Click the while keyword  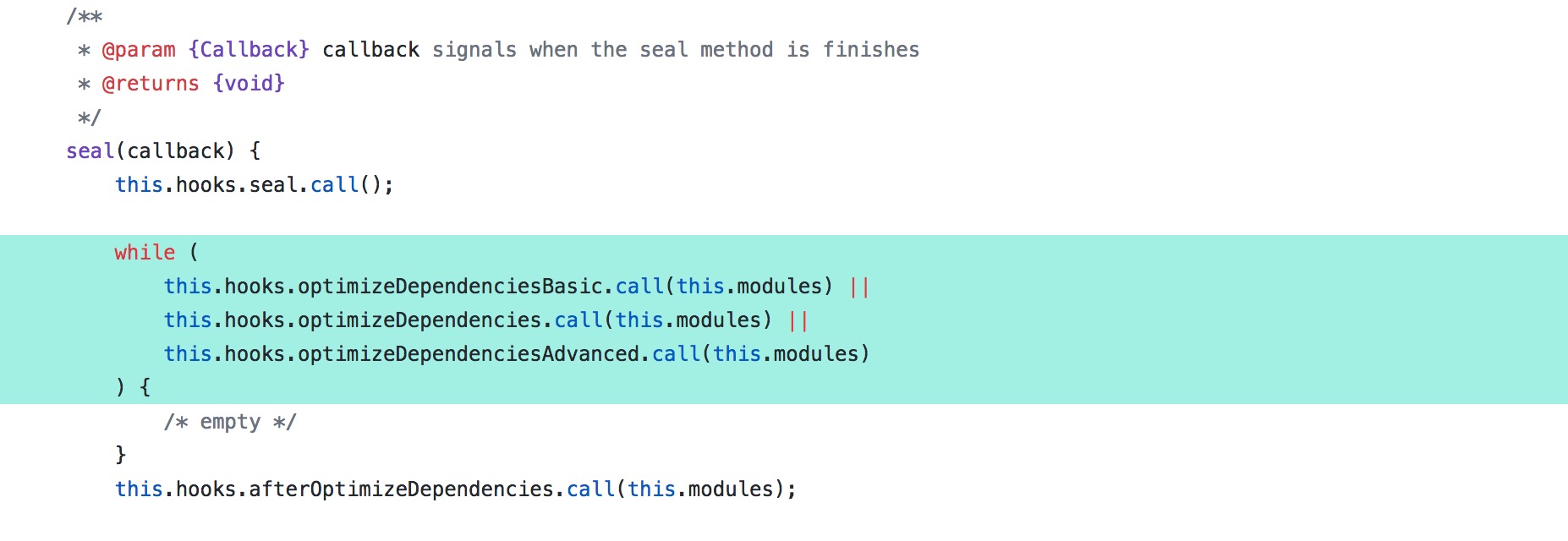point(145,253)
